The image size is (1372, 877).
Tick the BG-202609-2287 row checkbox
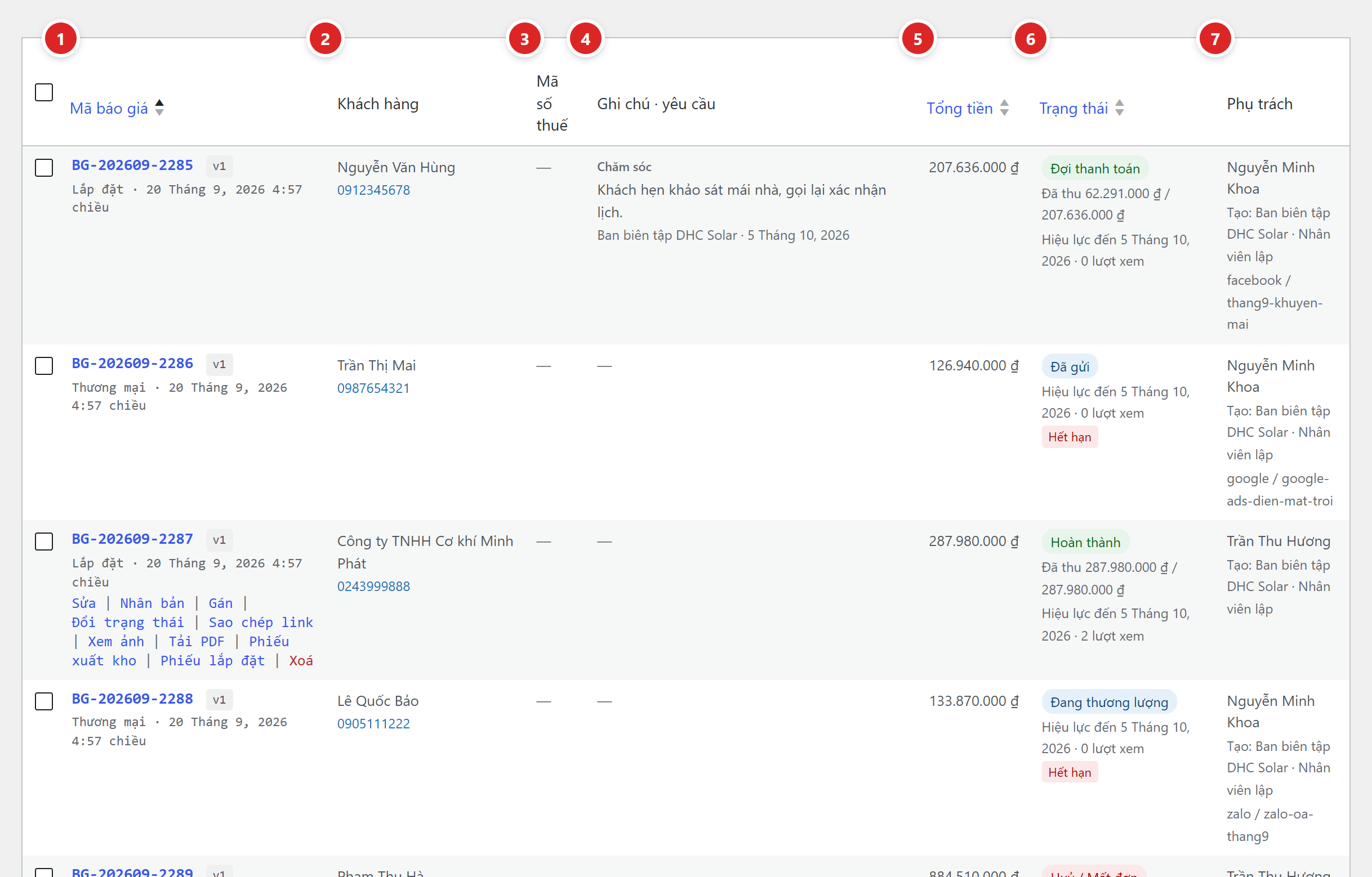44,541
